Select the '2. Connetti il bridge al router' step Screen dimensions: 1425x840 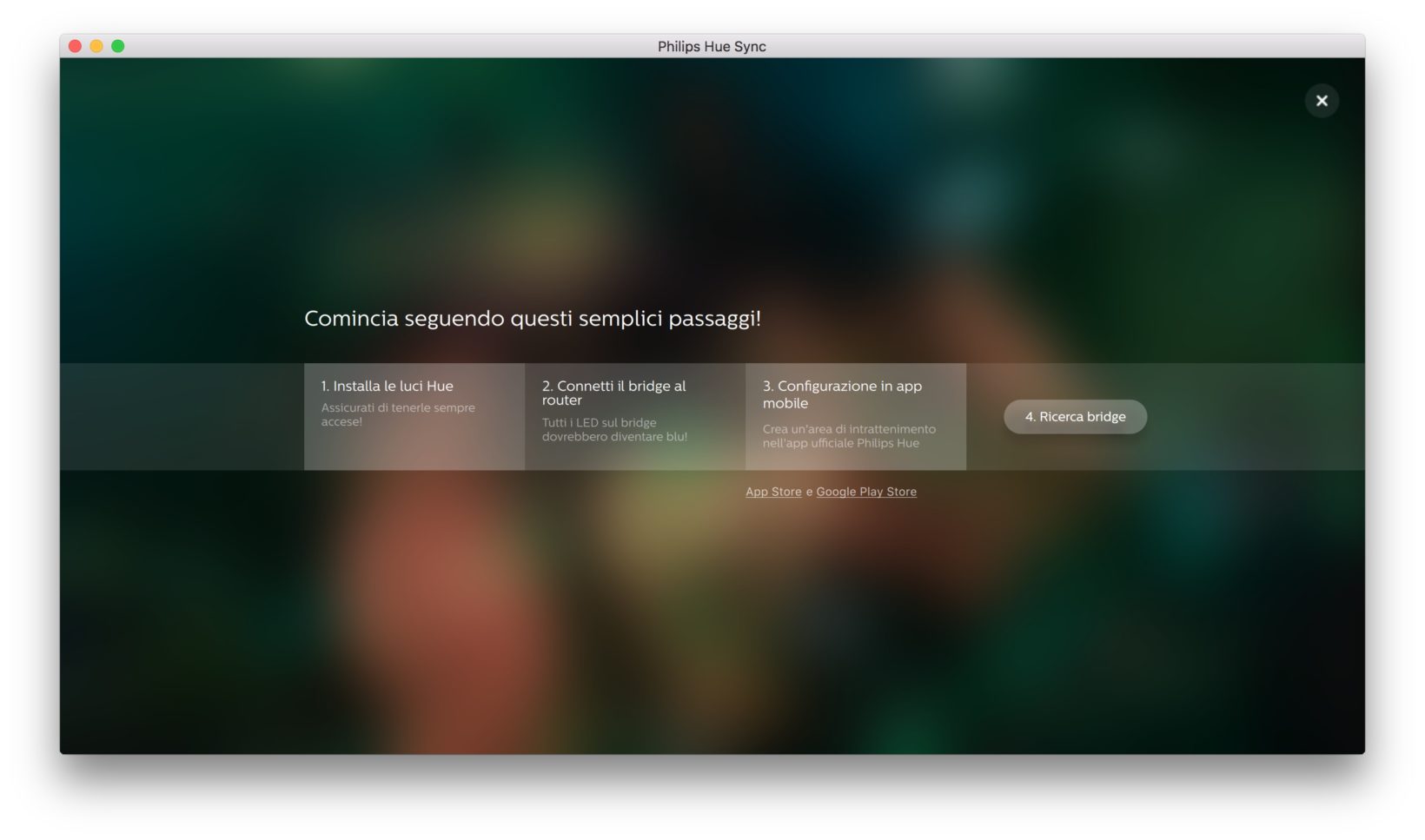point(635,417)
